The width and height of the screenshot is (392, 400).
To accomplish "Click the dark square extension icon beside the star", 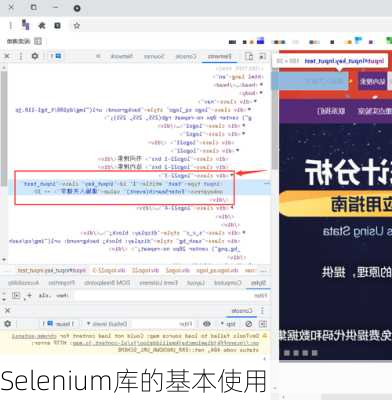I will [57, 25].
